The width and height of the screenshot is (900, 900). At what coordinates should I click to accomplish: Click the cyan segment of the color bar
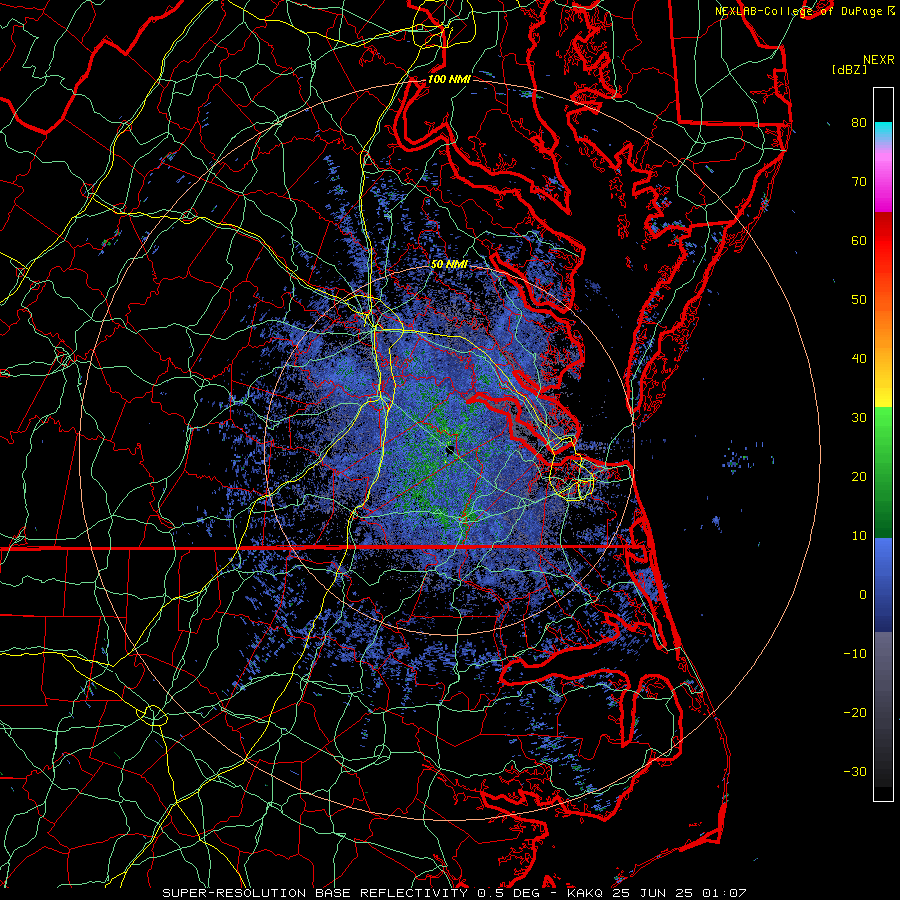(x=883, y=131)
